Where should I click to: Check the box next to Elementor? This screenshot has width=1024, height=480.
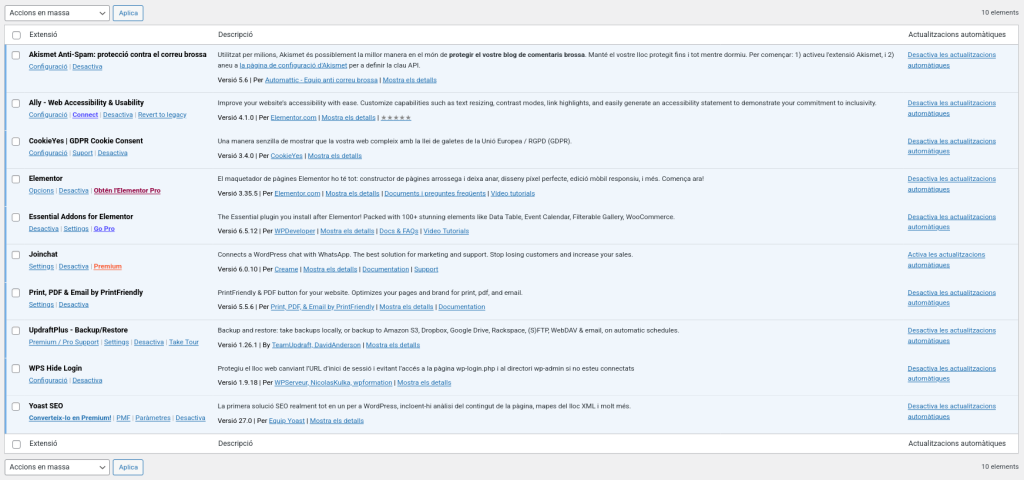pos(16,179)
